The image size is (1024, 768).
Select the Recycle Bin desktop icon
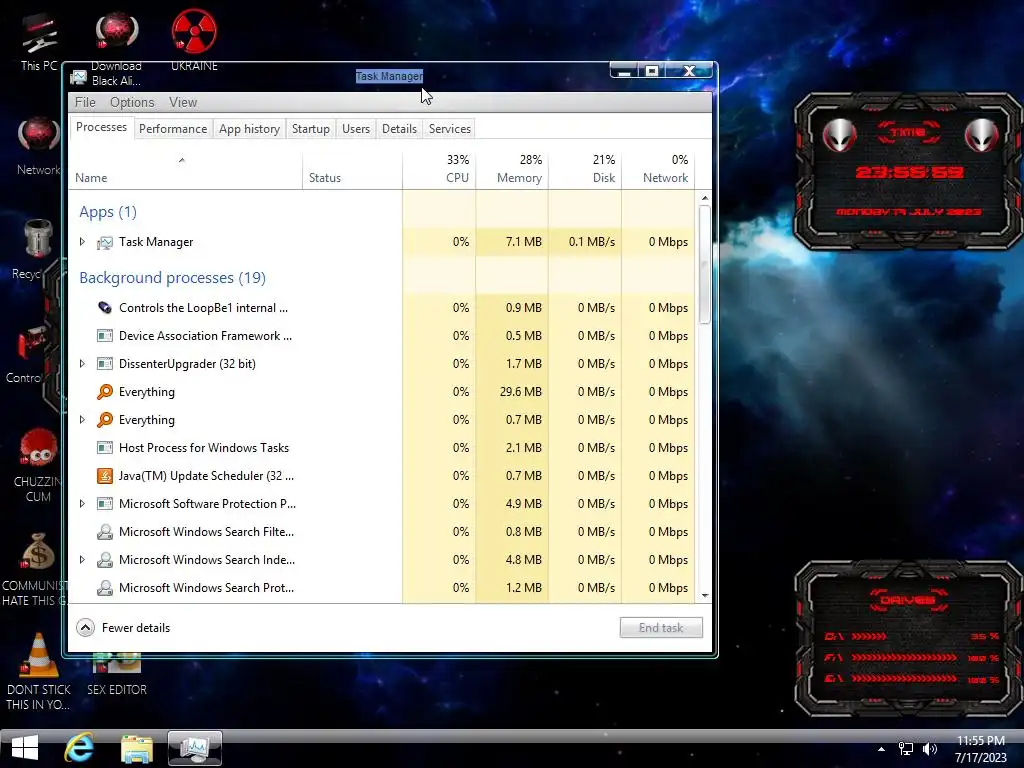pos(37,249)
